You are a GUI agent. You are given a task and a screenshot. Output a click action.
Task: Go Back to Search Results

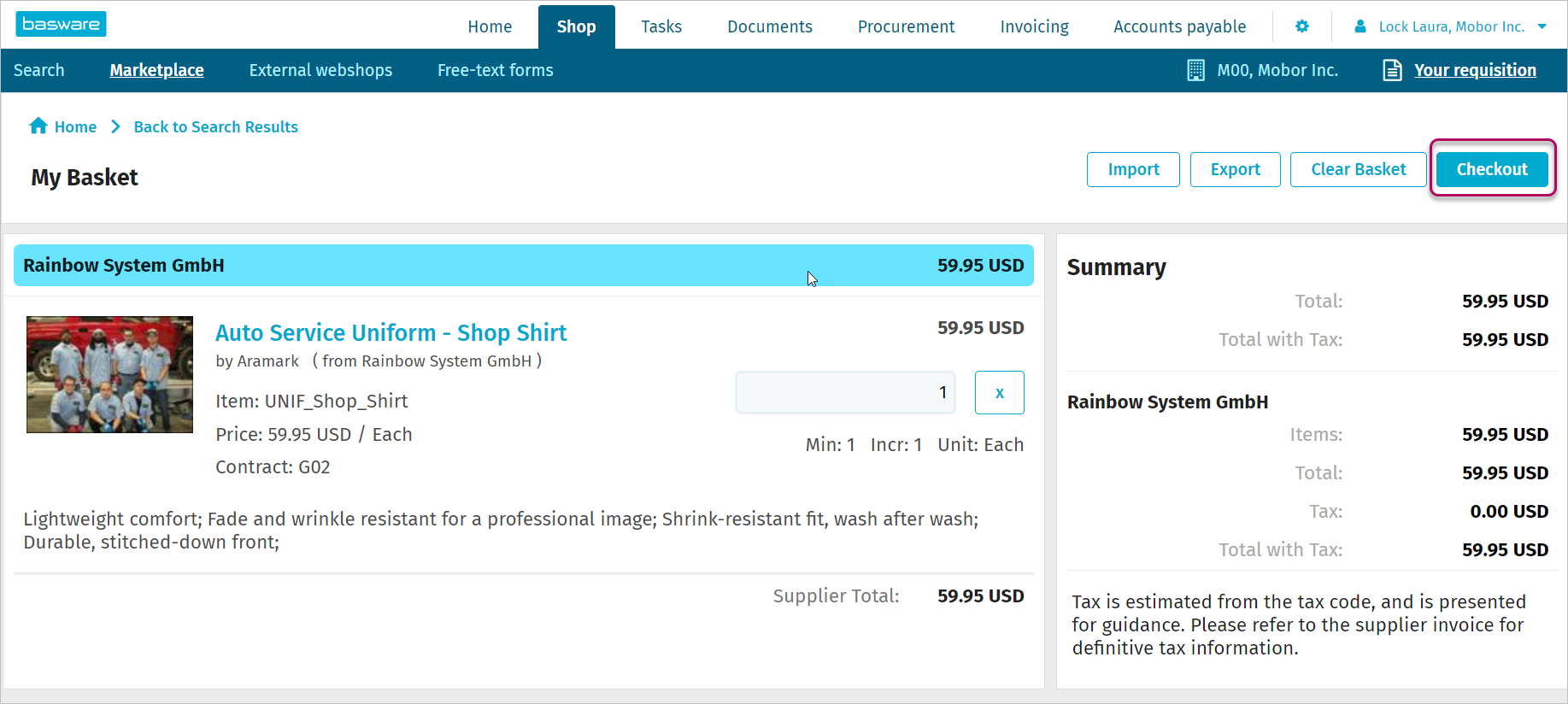[x=216, y=126]
